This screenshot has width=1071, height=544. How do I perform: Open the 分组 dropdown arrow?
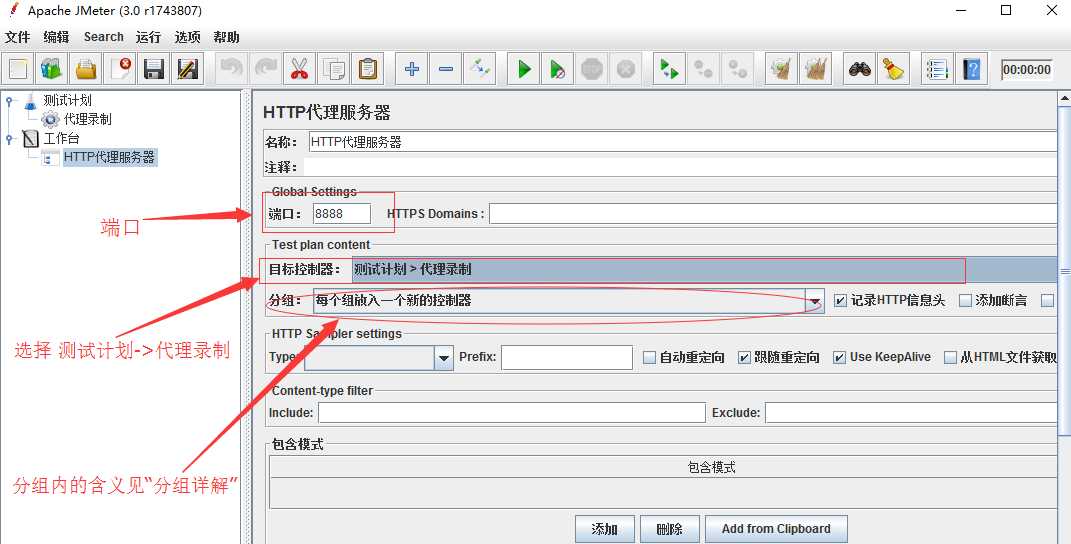click(816, 301)
